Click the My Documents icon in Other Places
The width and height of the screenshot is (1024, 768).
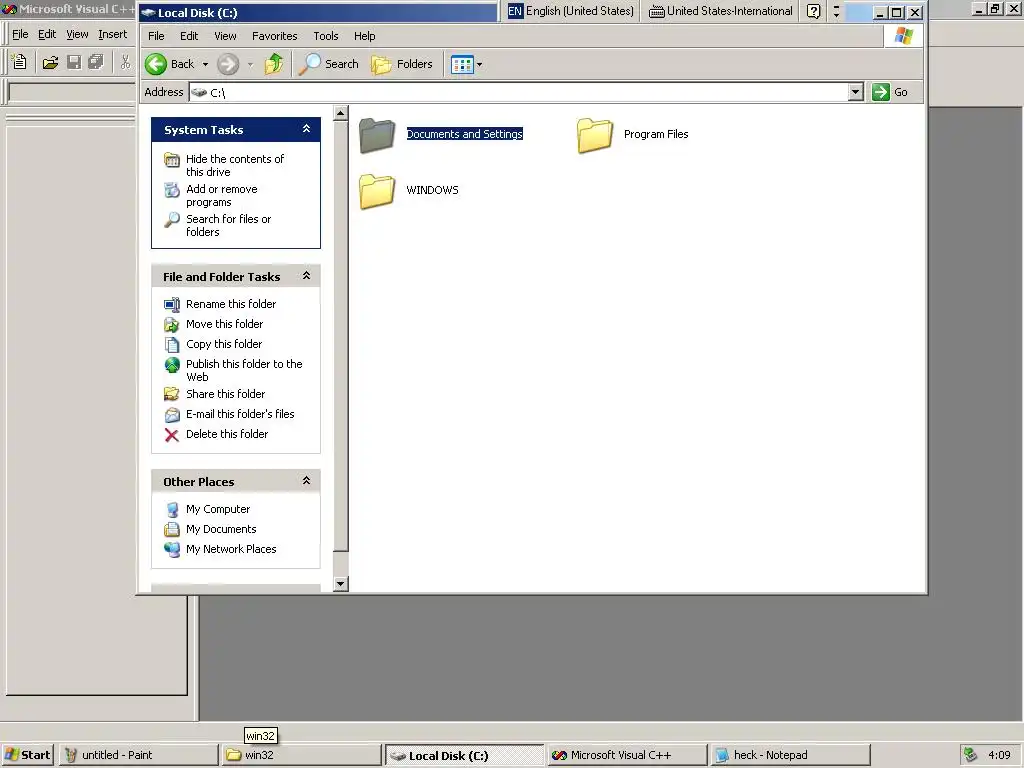172,530
